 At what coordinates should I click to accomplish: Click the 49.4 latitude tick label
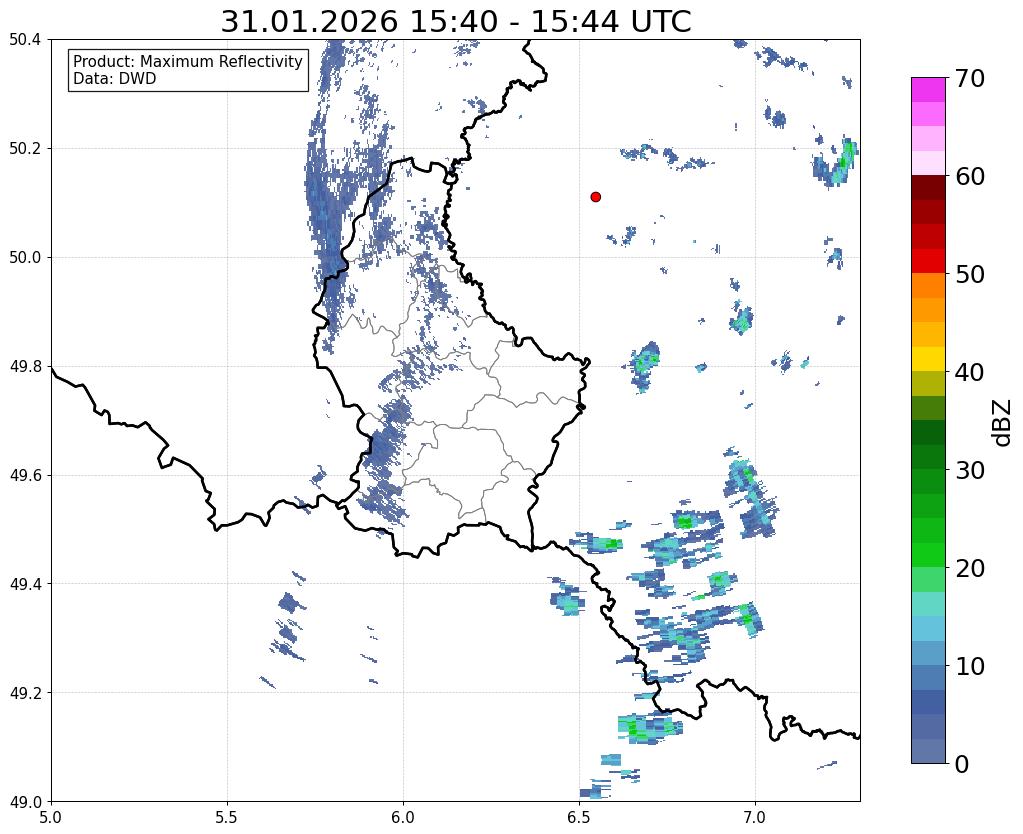pyautogui.click(x=25, y=583)
